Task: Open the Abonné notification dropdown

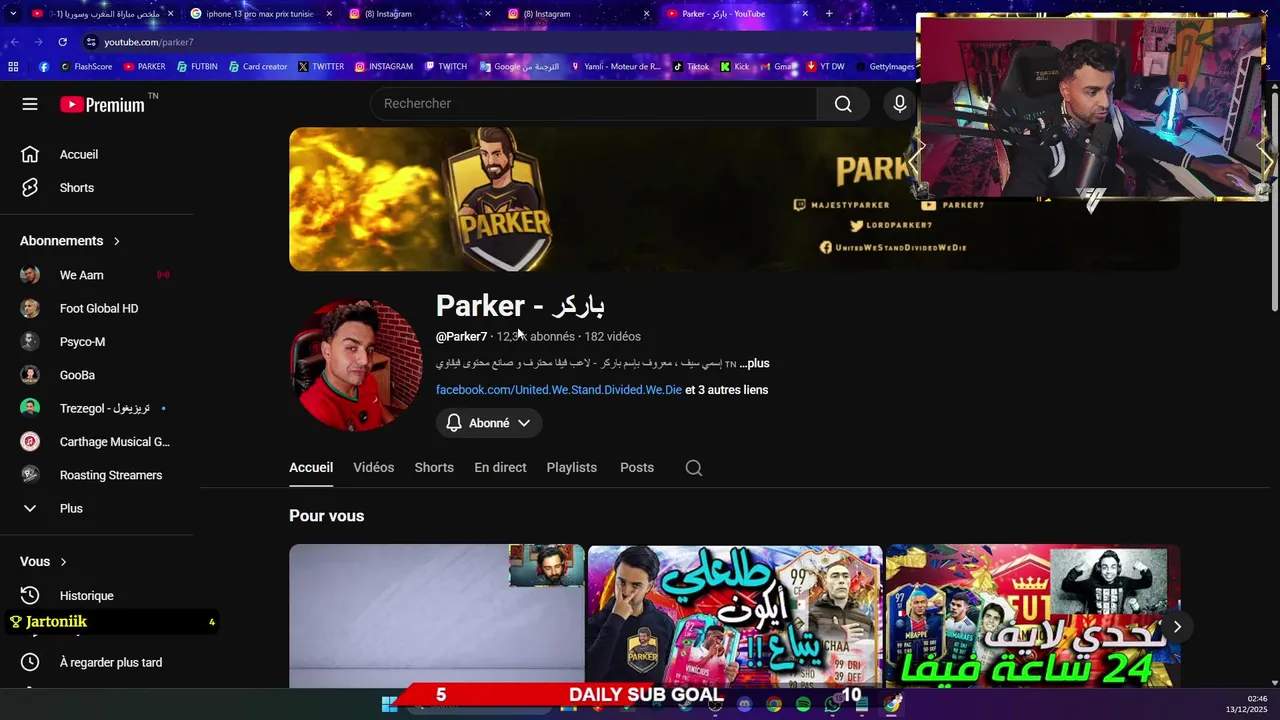Action: click(x=489, y=423)
